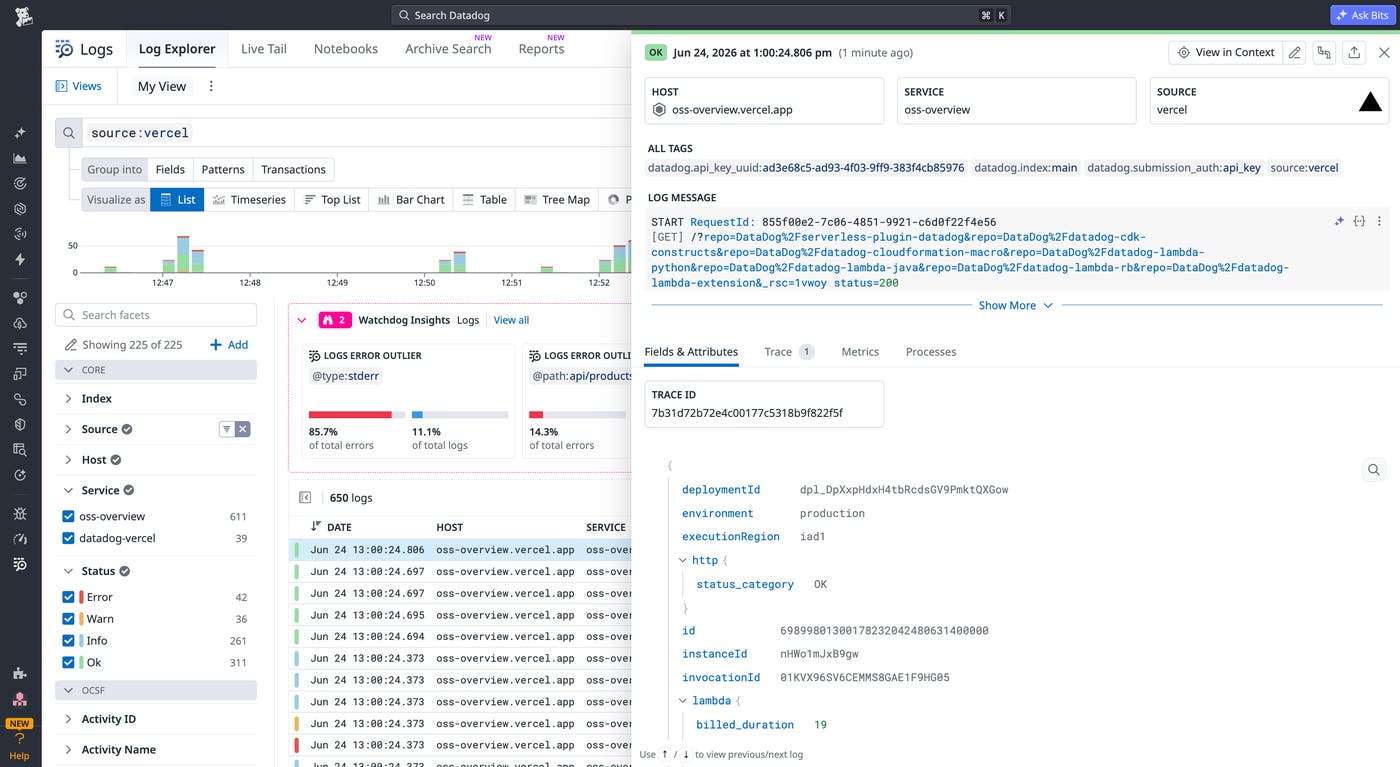Screen dimensions: 1400x767
Task: Switch to the Processes tab
Action: coord(931,352)
